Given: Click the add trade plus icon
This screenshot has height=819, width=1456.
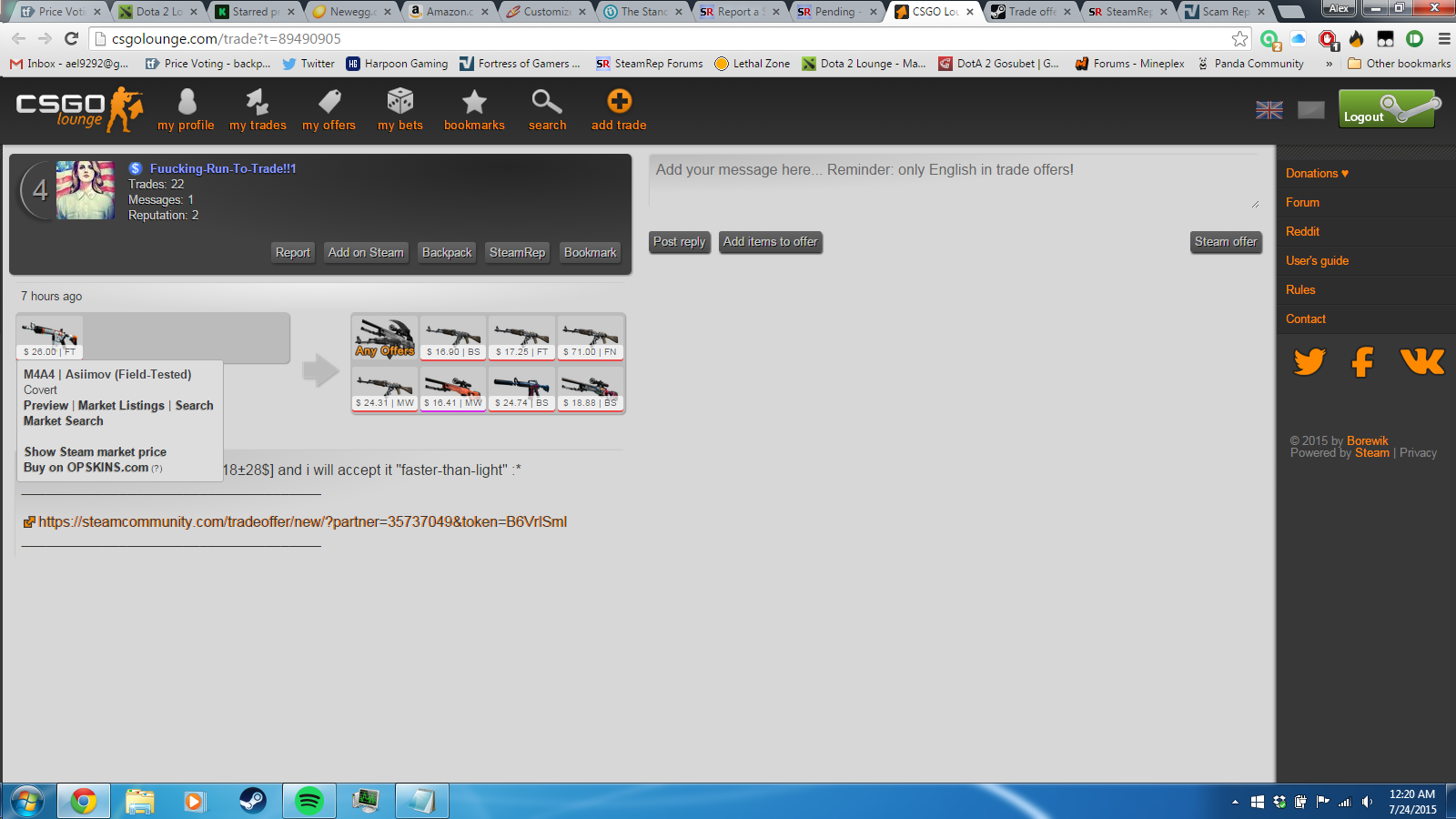Looking at the screenshot, I should click(x=619, y=102).
